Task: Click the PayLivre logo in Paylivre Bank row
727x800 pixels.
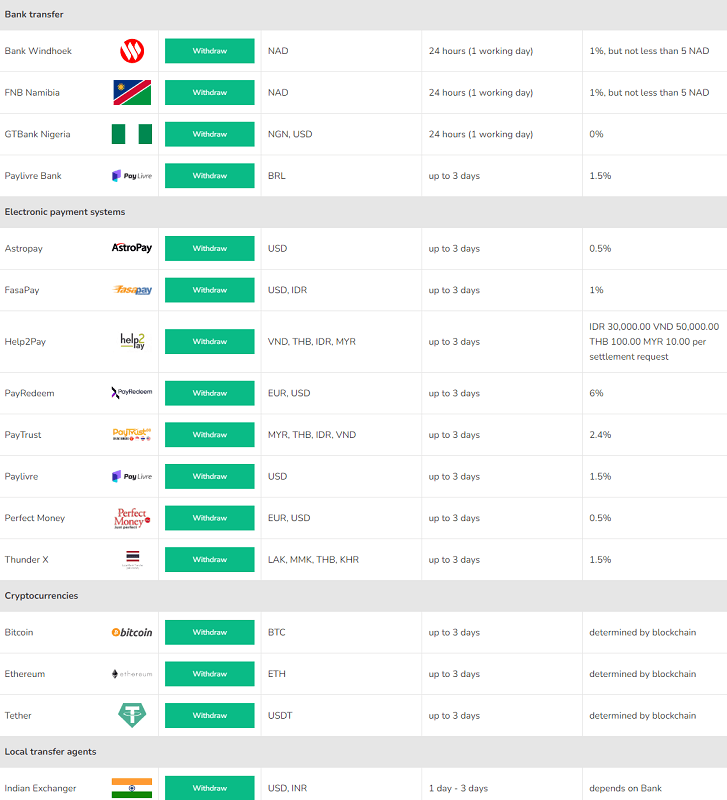Action: click(132, 176)
